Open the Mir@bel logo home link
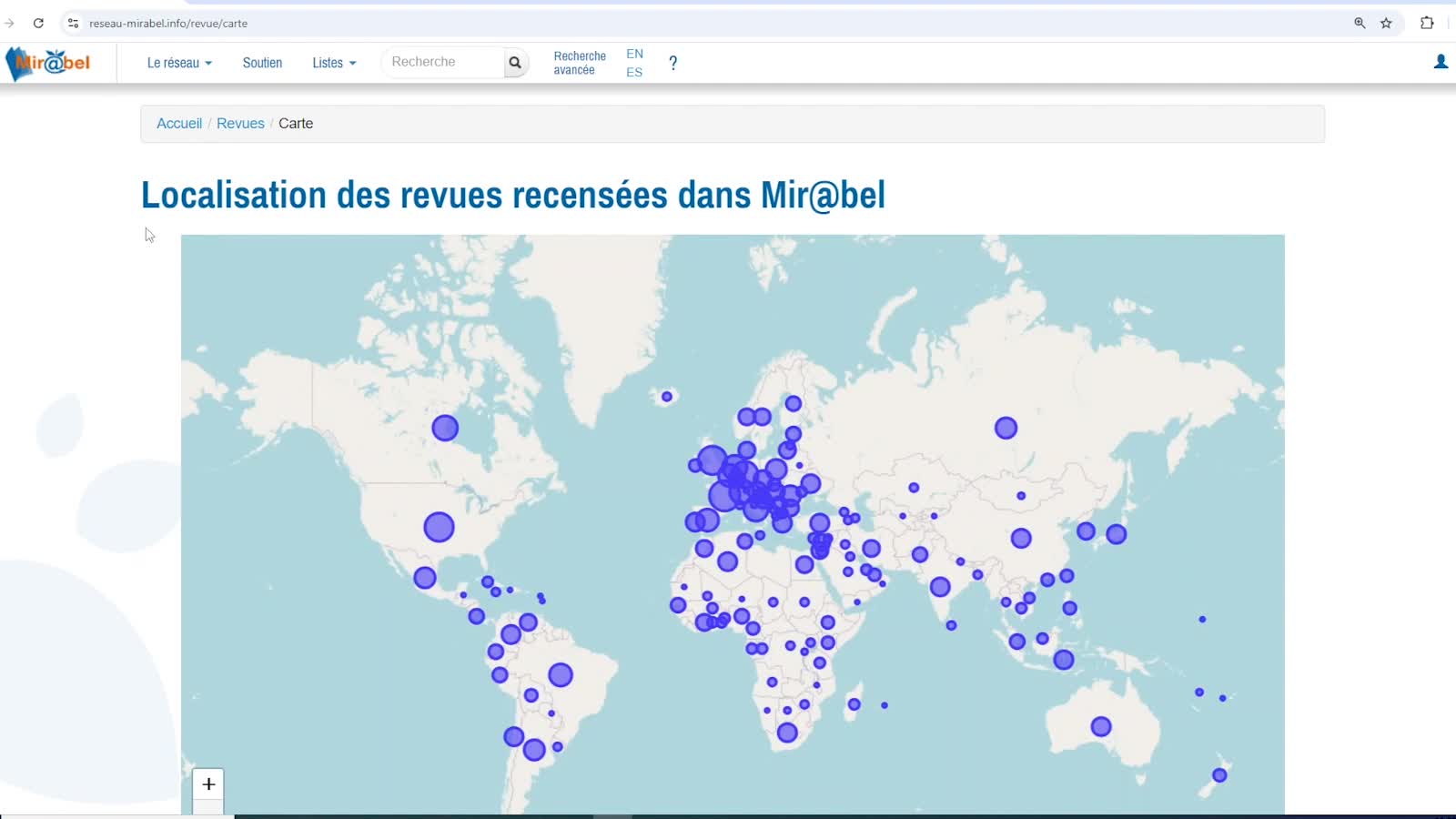Image resolution: width=1456 pixels, height=819 pixels. [48, 63]
